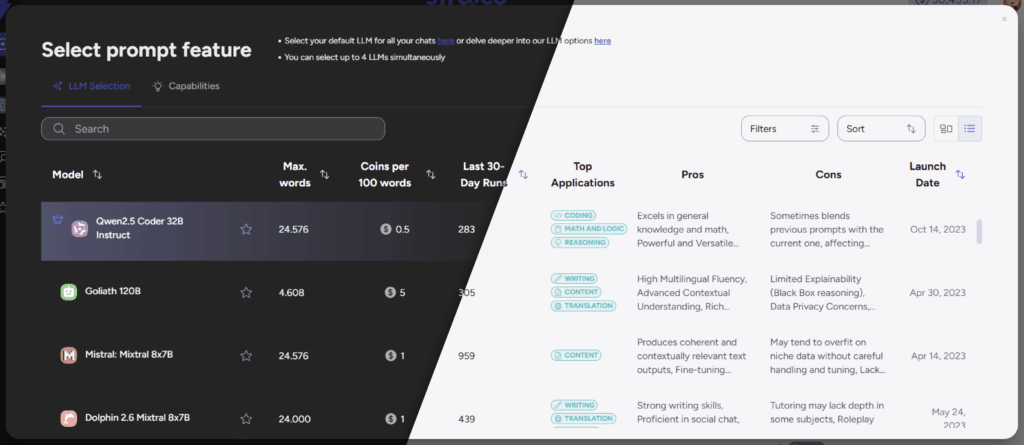Viewport: 1024px width, 445px height.
Task: Open the Filters dropdown
Action: (785, 129)
